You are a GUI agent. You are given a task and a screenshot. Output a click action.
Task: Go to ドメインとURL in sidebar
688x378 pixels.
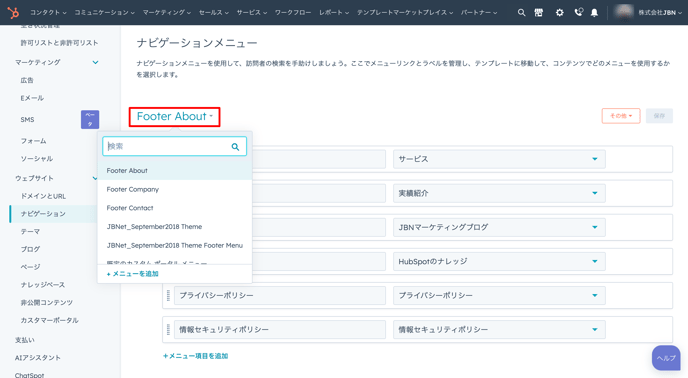tap(43, 196)
